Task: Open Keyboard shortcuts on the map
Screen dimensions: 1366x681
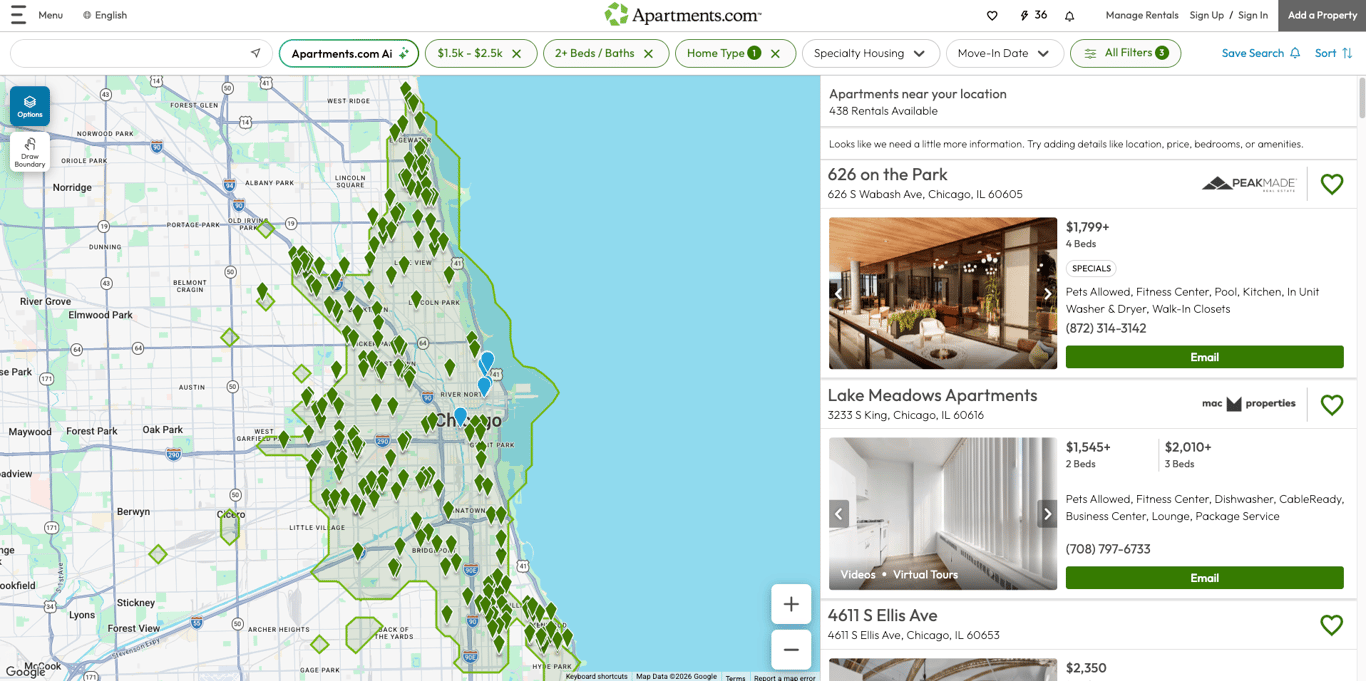Action: click(596, 677)
